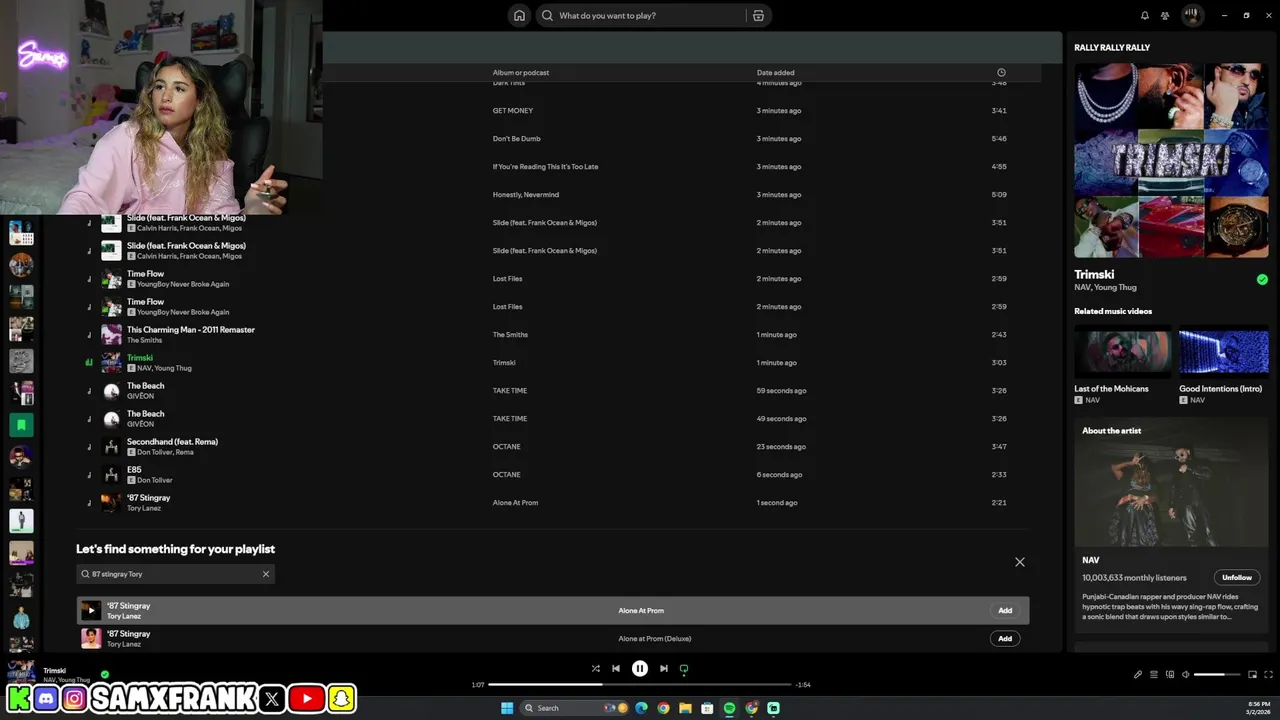Select the Trimski track row title
The height and width of the screenshot is (720, 1280).
140,357
